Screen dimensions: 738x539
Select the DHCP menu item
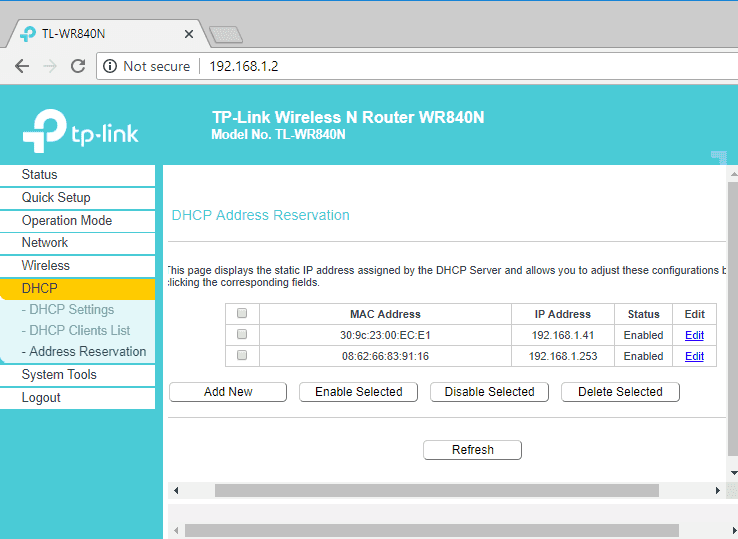point(78,289)
